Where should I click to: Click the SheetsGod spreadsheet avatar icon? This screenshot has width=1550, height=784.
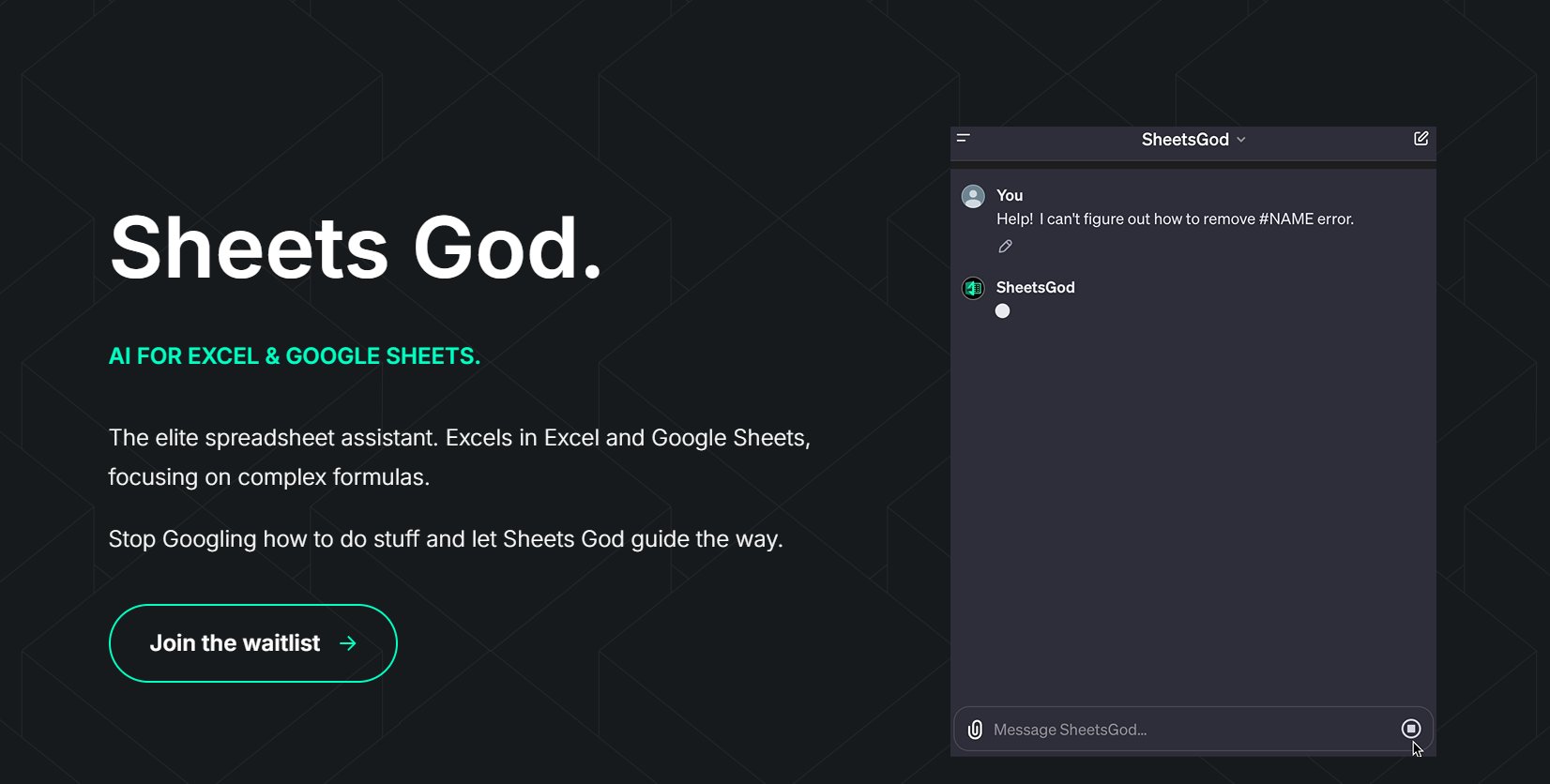(x=973, y=288)
